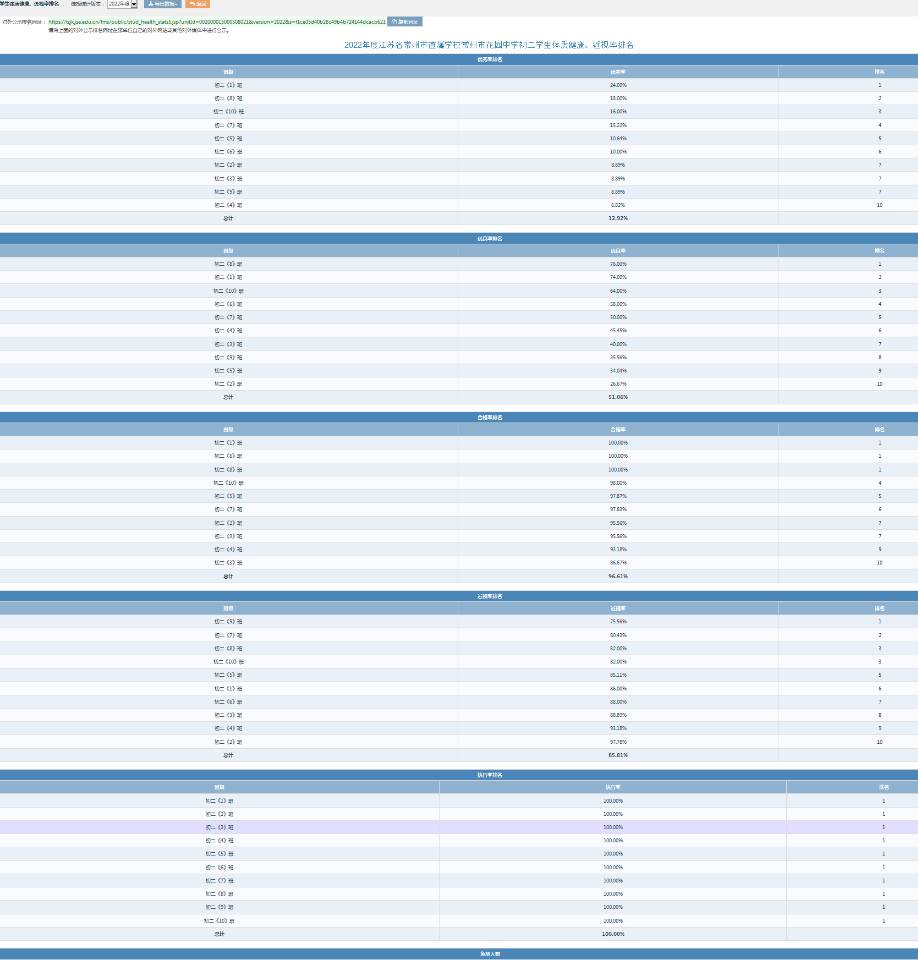Viewport: 918px width, 960px height.
Task: Select the 64.00% value in second table
Action: [618, 291]
